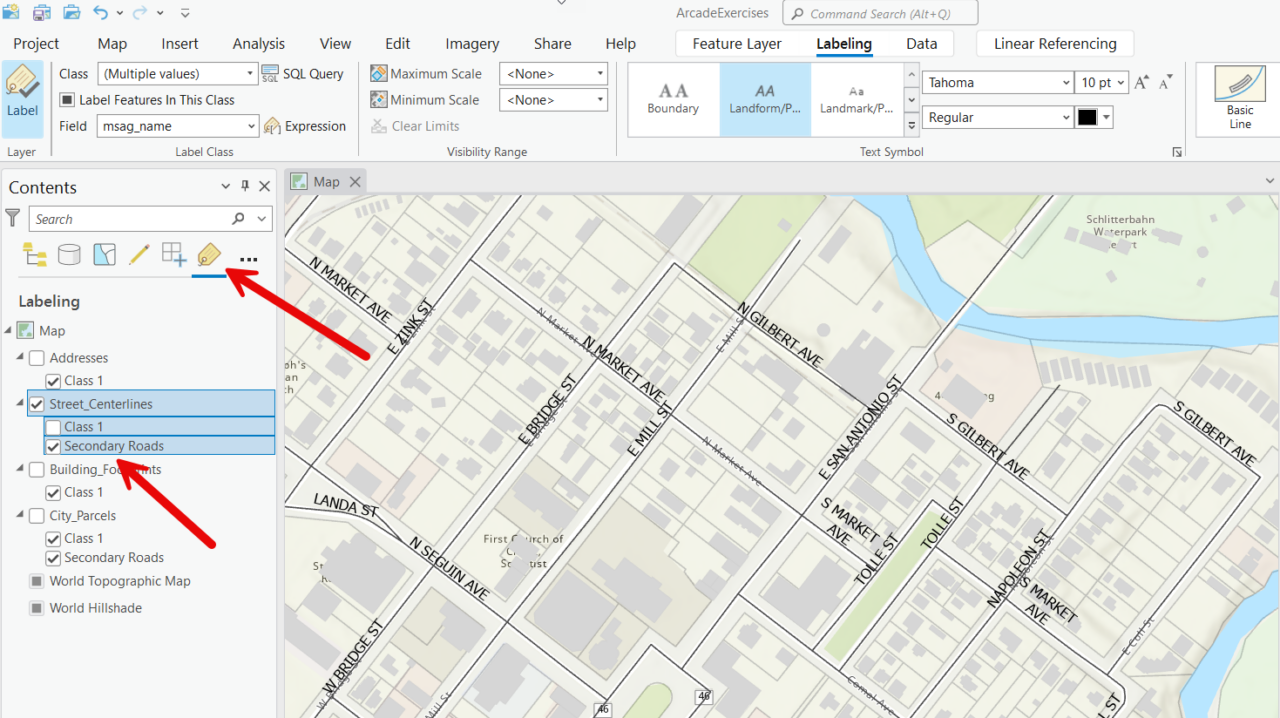Viewport: 1280px width, 718px height.
Task: Open the Contents panel options with the ellipsis
Action: 247,258
